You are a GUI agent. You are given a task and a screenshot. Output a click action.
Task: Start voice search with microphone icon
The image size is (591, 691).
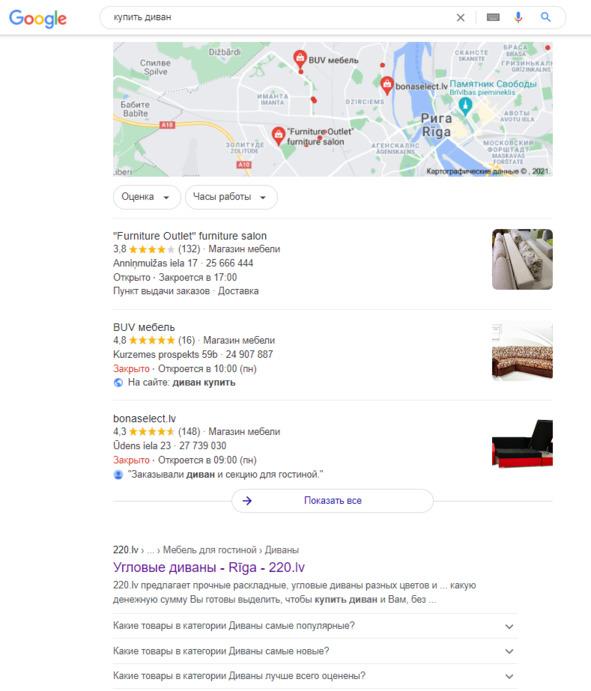click(x=518, y=17)
